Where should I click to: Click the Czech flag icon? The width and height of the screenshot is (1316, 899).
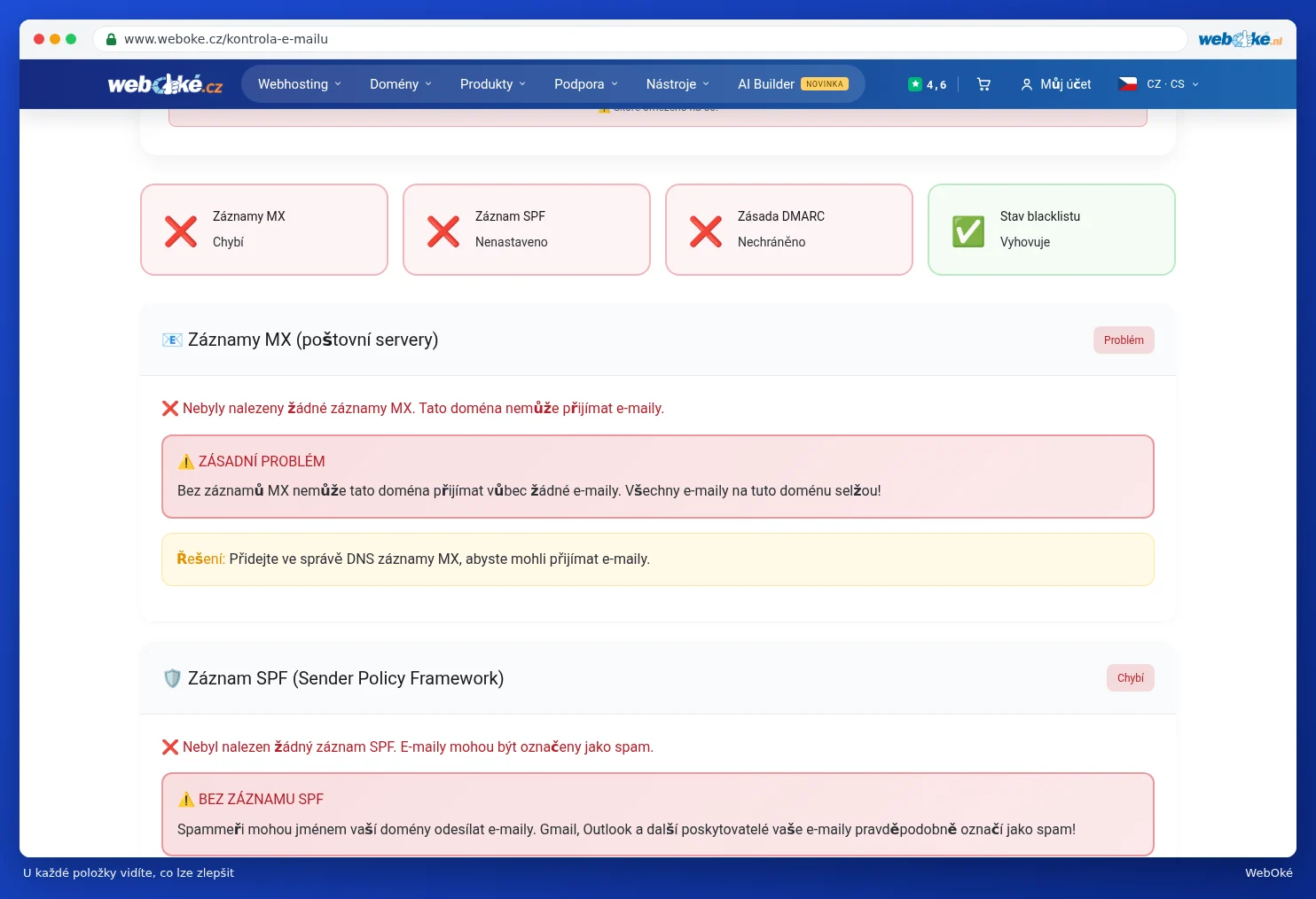tap(1128, 84)
